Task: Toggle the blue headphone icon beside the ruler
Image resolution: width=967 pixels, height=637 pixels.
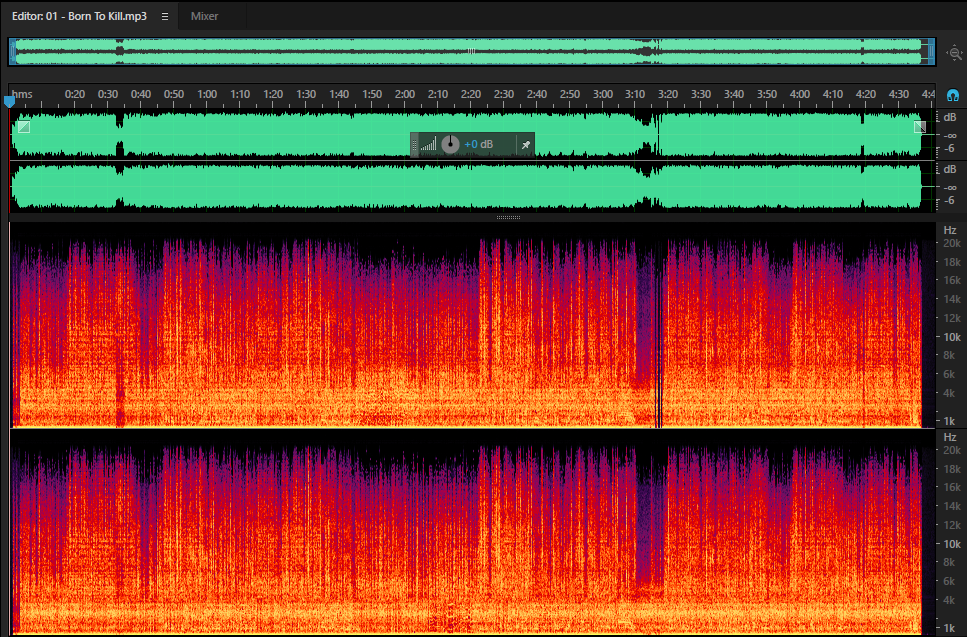Action: [953, 96]
